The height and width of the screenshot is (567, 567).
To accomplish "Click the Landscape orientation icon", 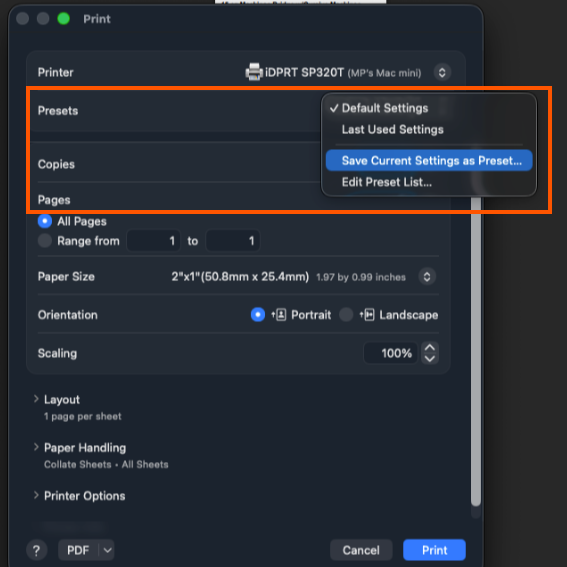I will (x=367, y=315).
